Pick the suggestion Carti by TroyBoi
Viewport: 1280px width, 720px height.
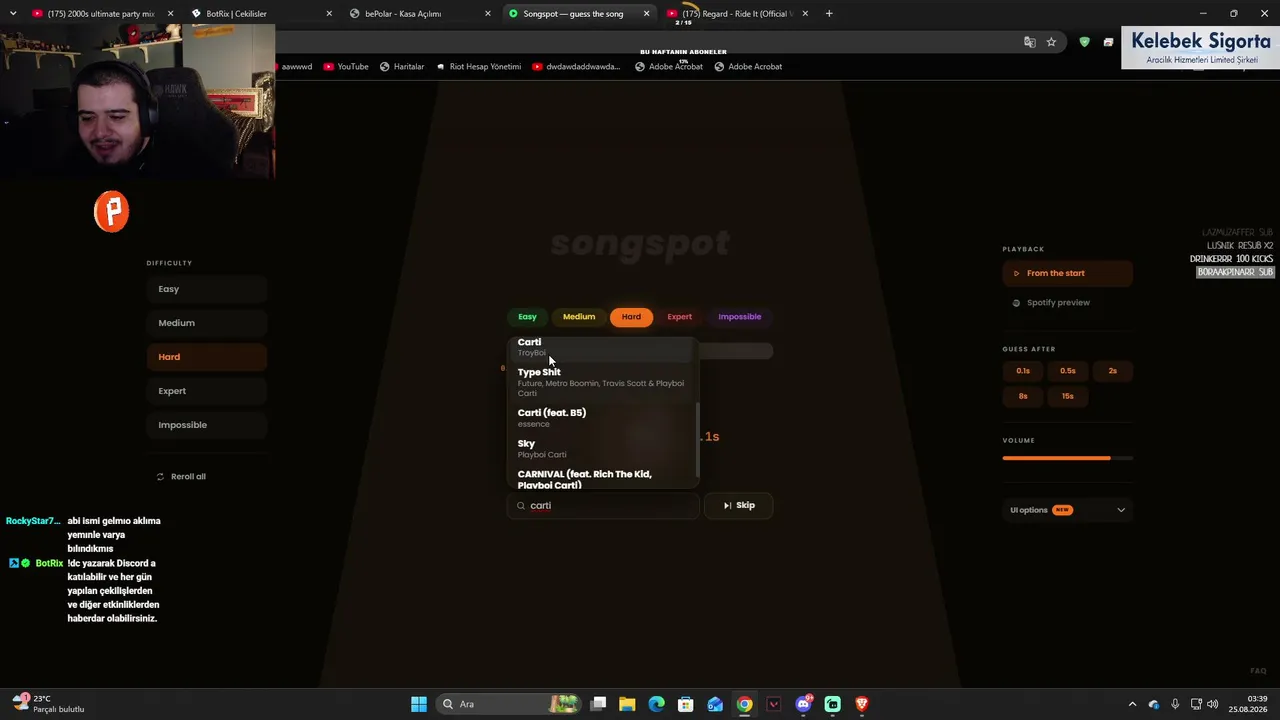pyautogui.click(x=602, y=348)
